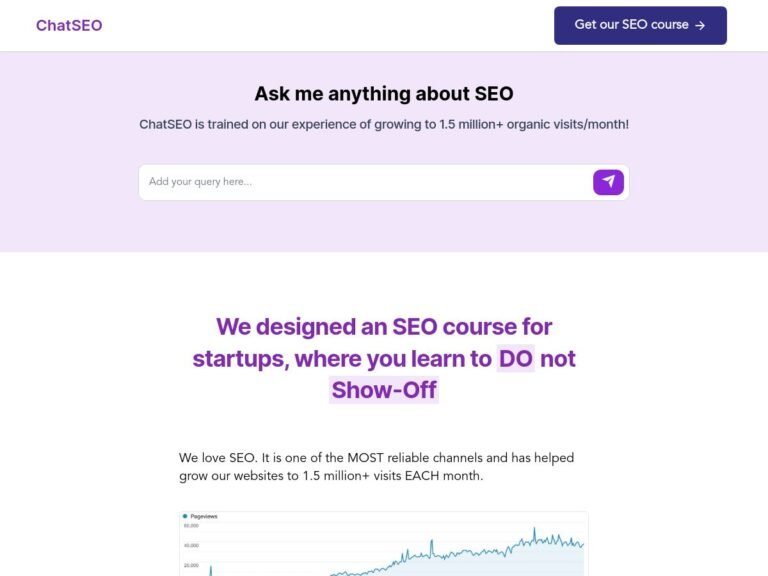Click the 60,000 axis label on chart
Screen dimensions: 768x576
pyautogui.click(x=191, y=525)
